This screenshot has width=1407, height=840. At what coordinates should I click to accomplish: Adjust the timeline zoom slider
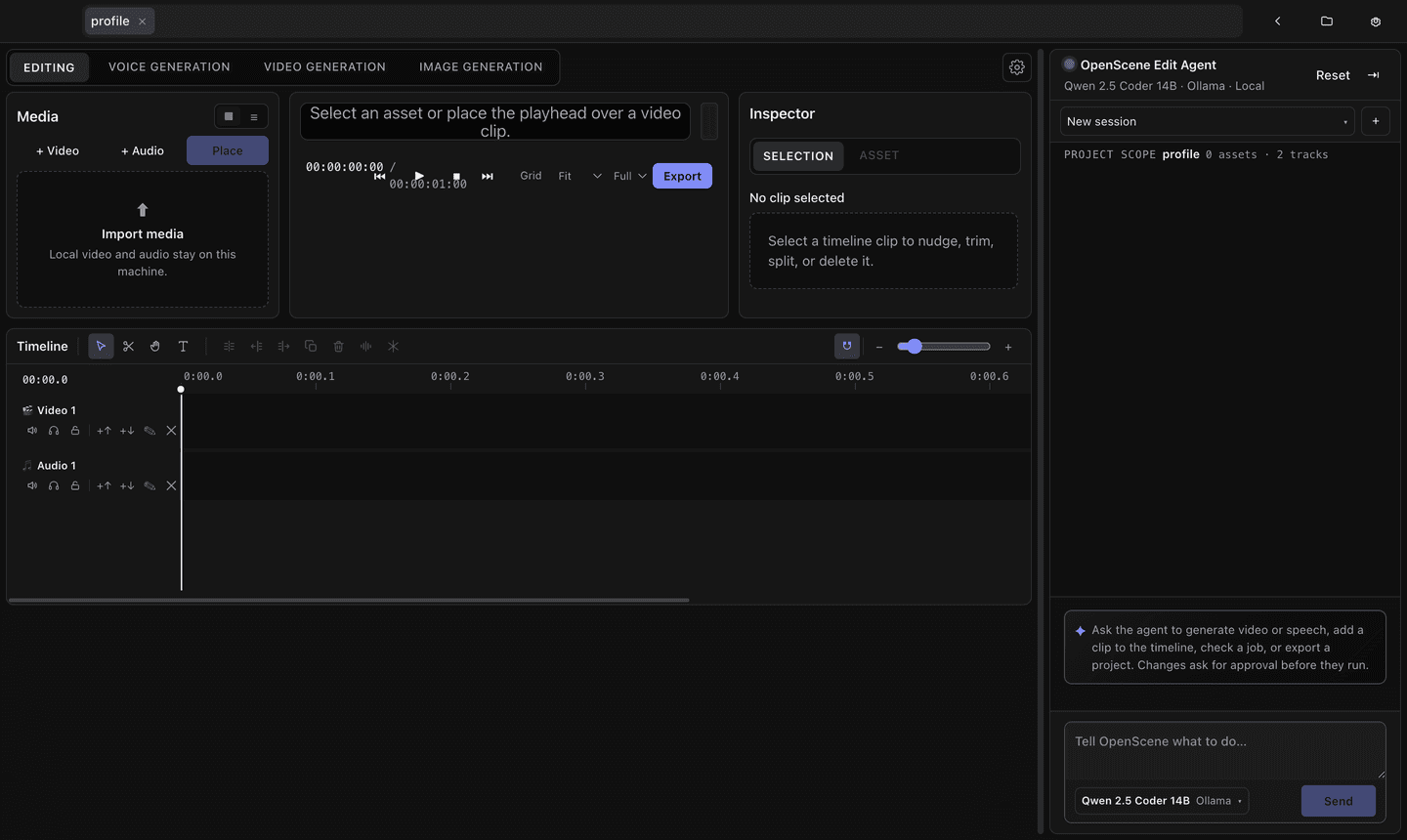point(944,347)
